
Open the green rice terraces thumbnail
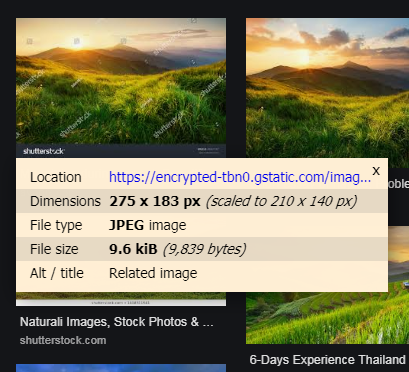(x=327, y=318)
